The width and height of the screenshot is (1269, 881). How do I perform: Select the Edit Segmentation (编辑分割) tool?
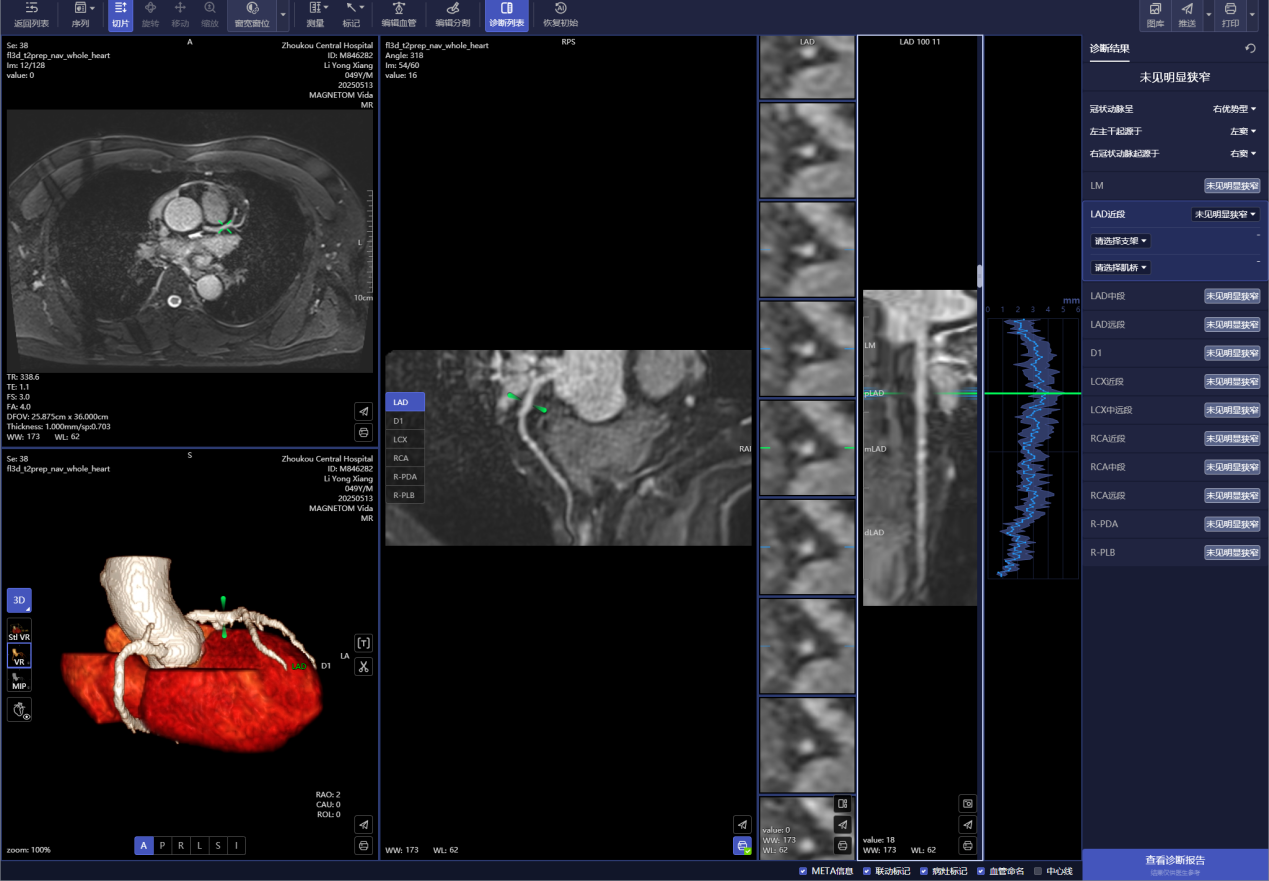[452, 14]
